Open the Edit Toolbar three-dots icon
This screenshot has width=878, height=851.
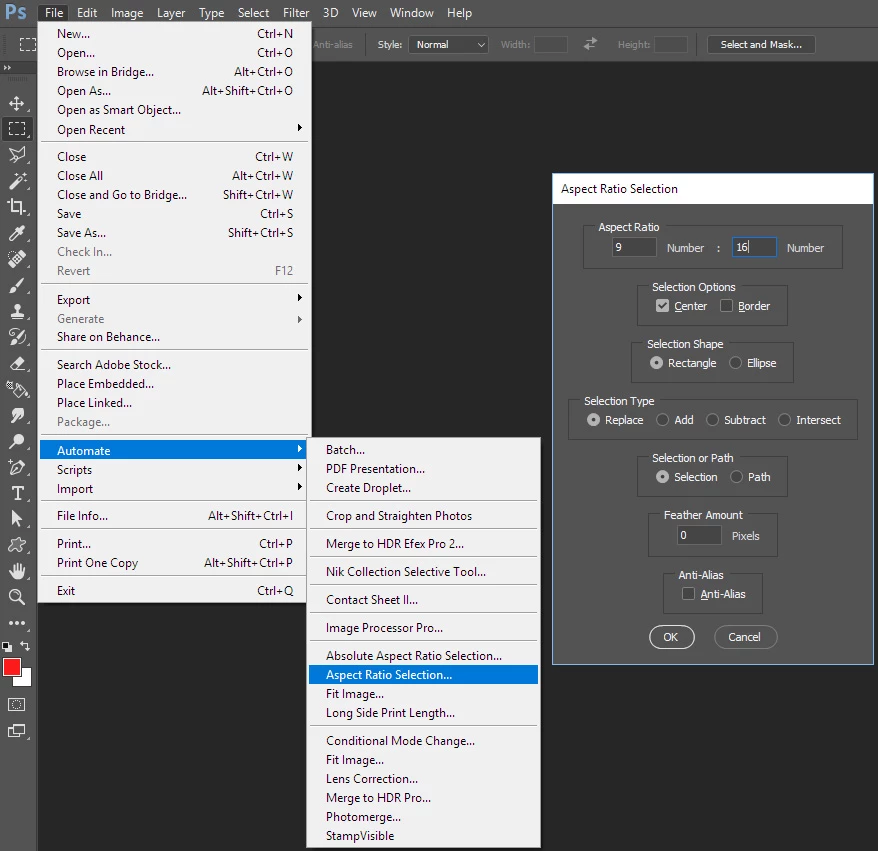pos(17,623)
